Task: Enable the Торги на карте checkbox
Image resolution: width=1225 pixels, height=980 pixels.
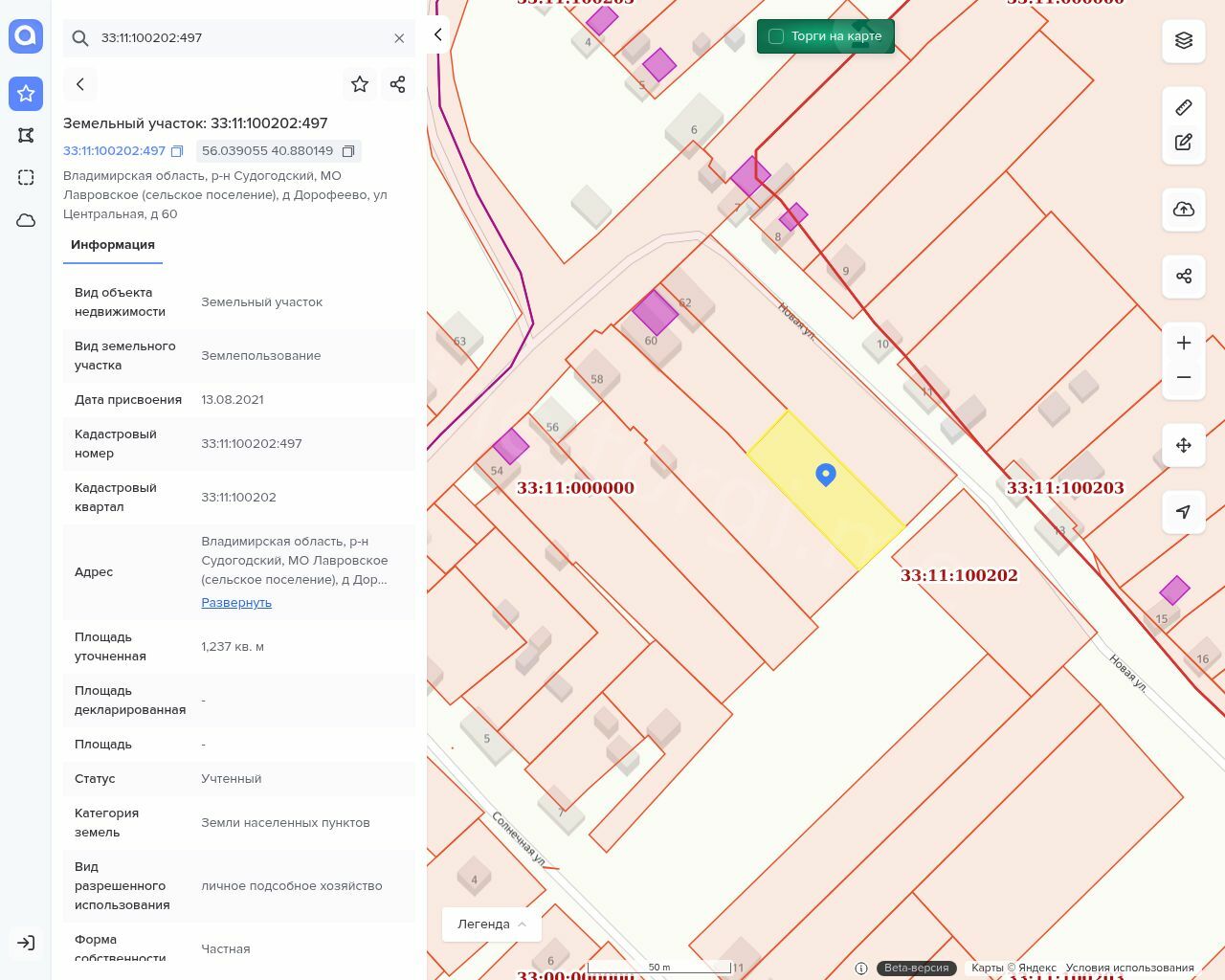Action: pyautogui.click(x=776, y=36)
